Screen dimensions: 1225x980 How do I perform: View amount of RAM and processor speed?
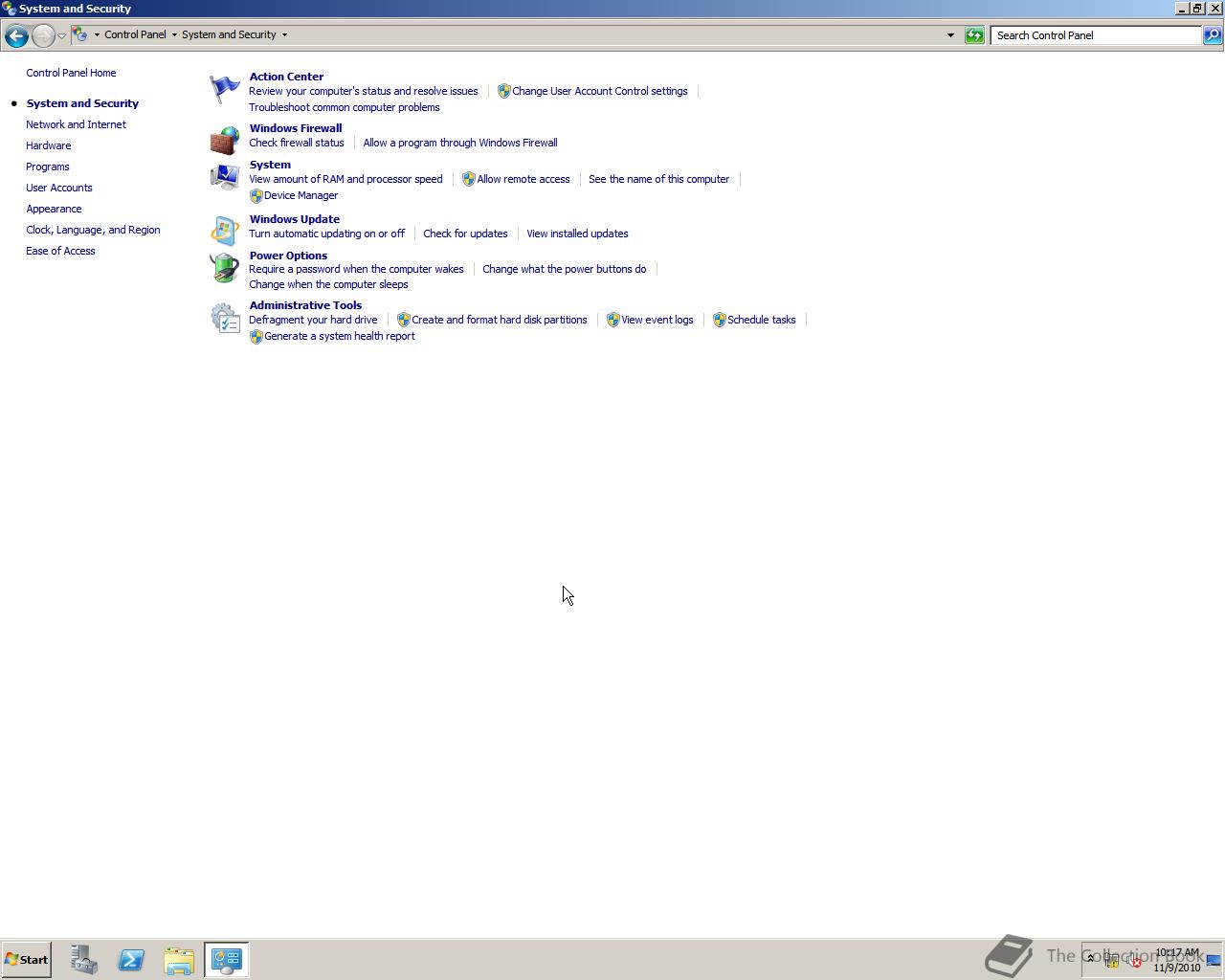[345, 179]
